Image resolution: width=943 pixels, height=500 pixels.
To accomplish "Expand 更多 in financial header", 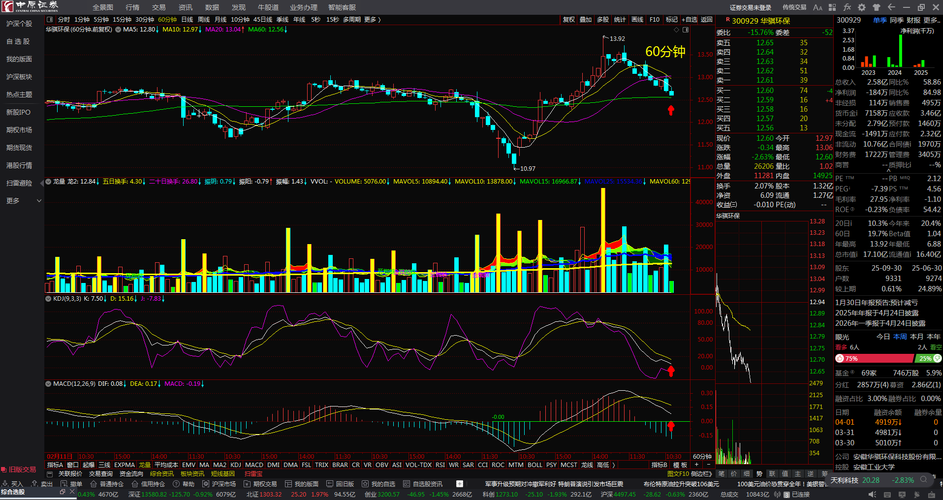I will point(932,20).
